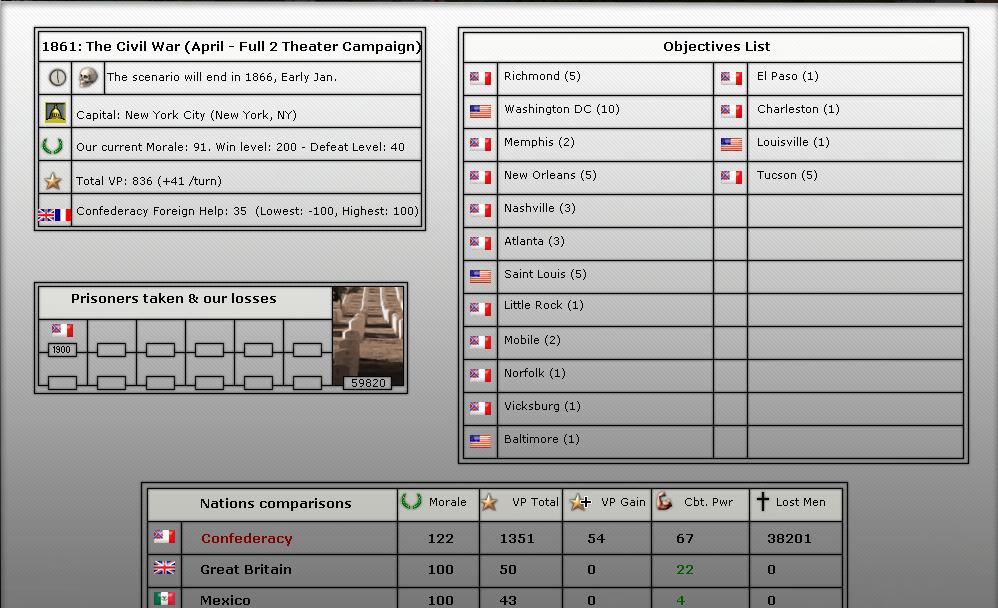Click the Great Britain flag in Nations comparisons
Image resolution: width=998 pixels, height=609 pixels.
coord(164,568)
